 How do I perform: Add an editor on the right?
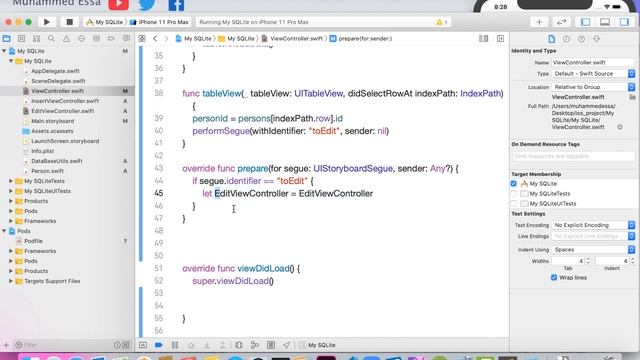pos(500,38)
